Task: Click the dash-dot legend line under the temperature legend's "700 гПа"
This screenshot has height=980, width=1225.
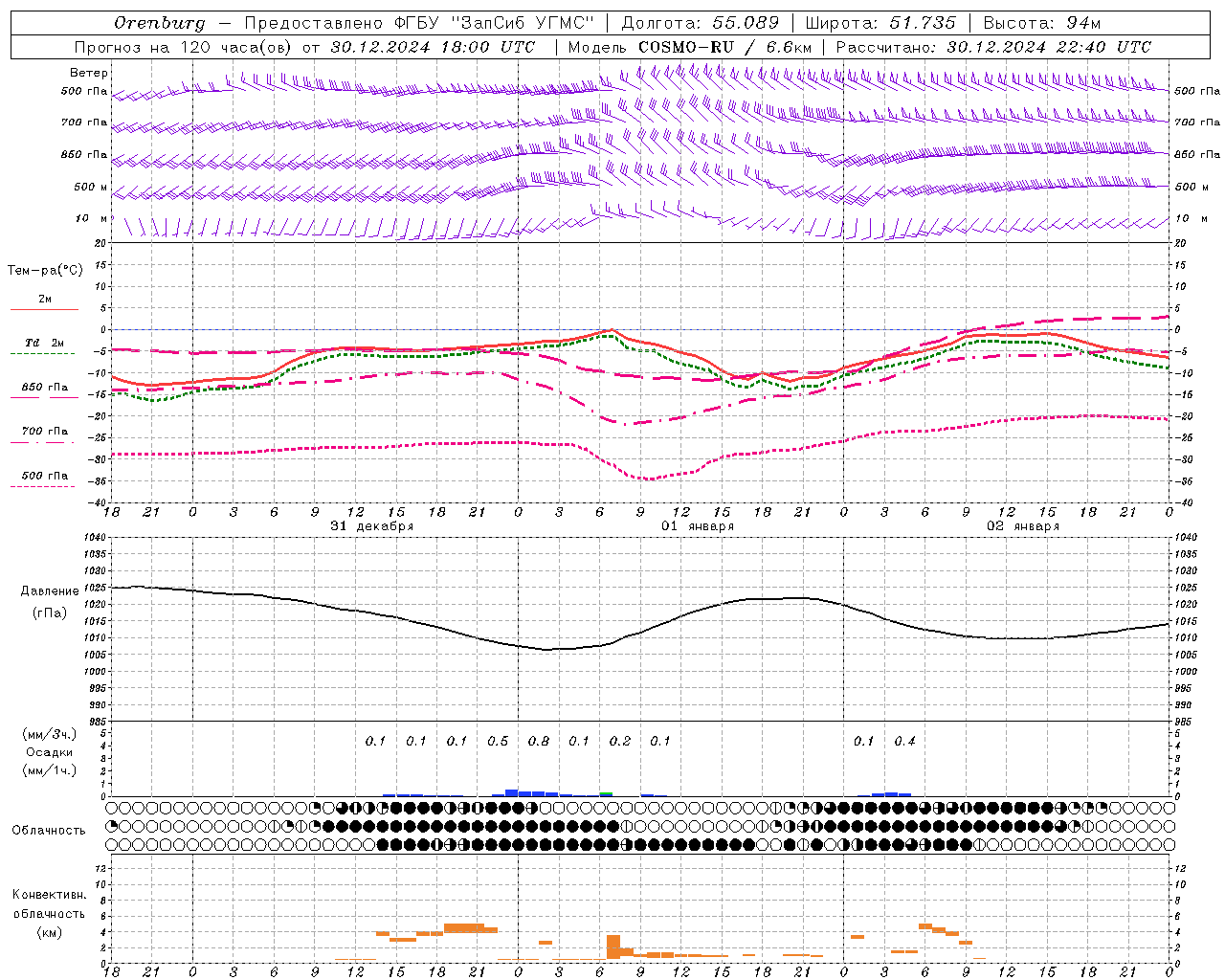Action: [42, 442]
